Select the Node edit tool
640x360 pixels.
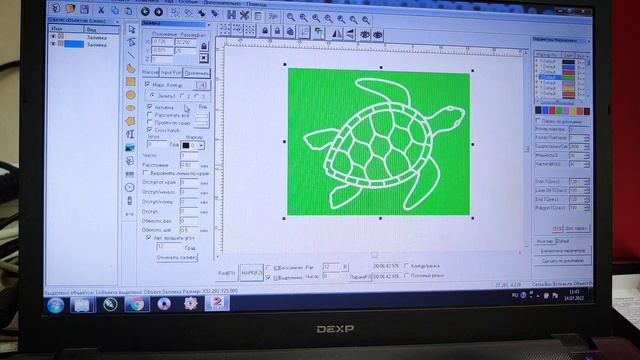click(x=131, y=42)
